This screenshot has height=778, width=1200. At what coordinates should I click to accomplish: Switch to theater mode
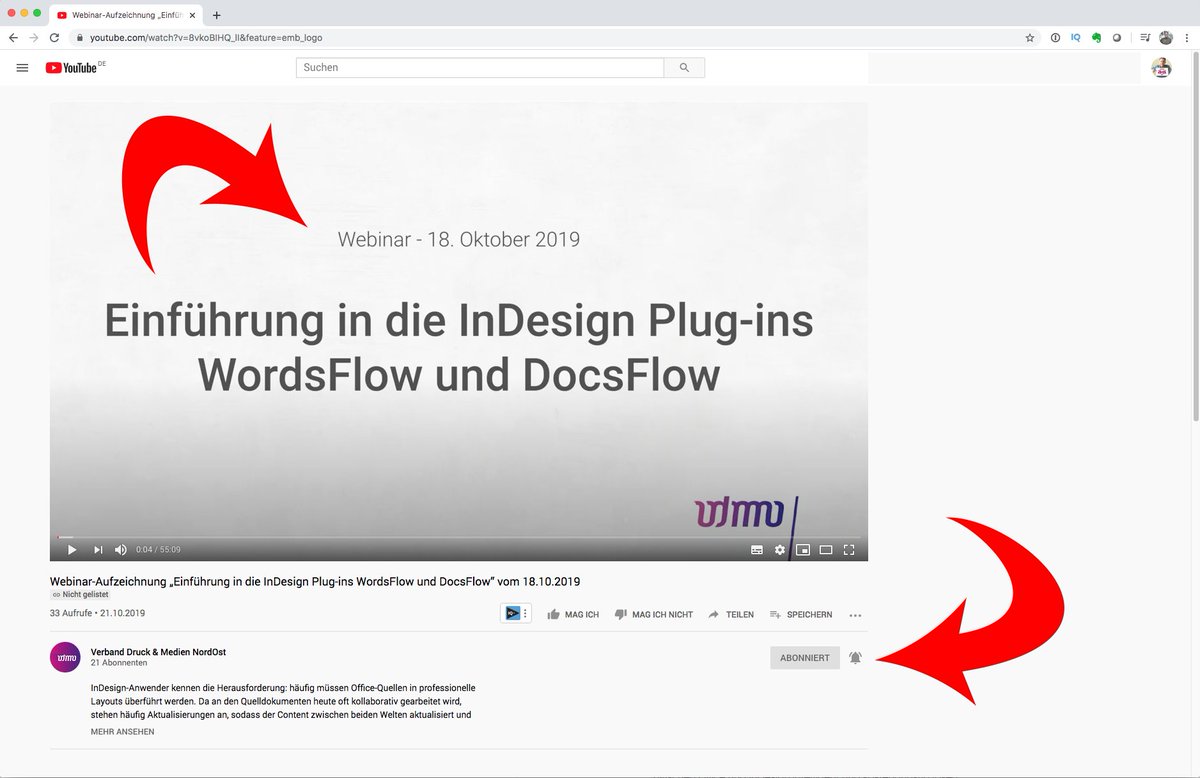[x=826, y=549]
